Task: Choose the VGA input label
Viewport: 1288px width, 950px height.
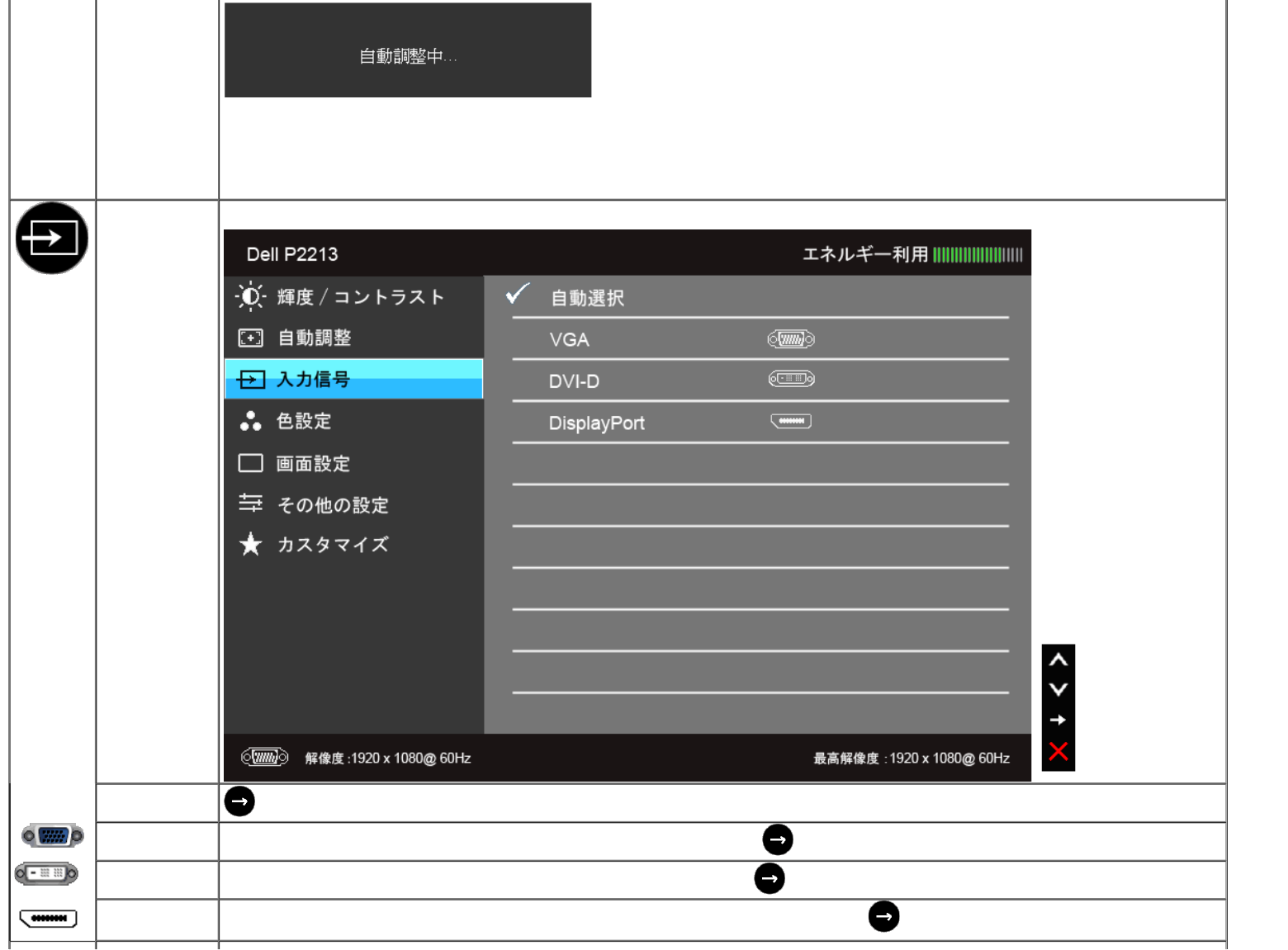Action: (x=569, y=340)
